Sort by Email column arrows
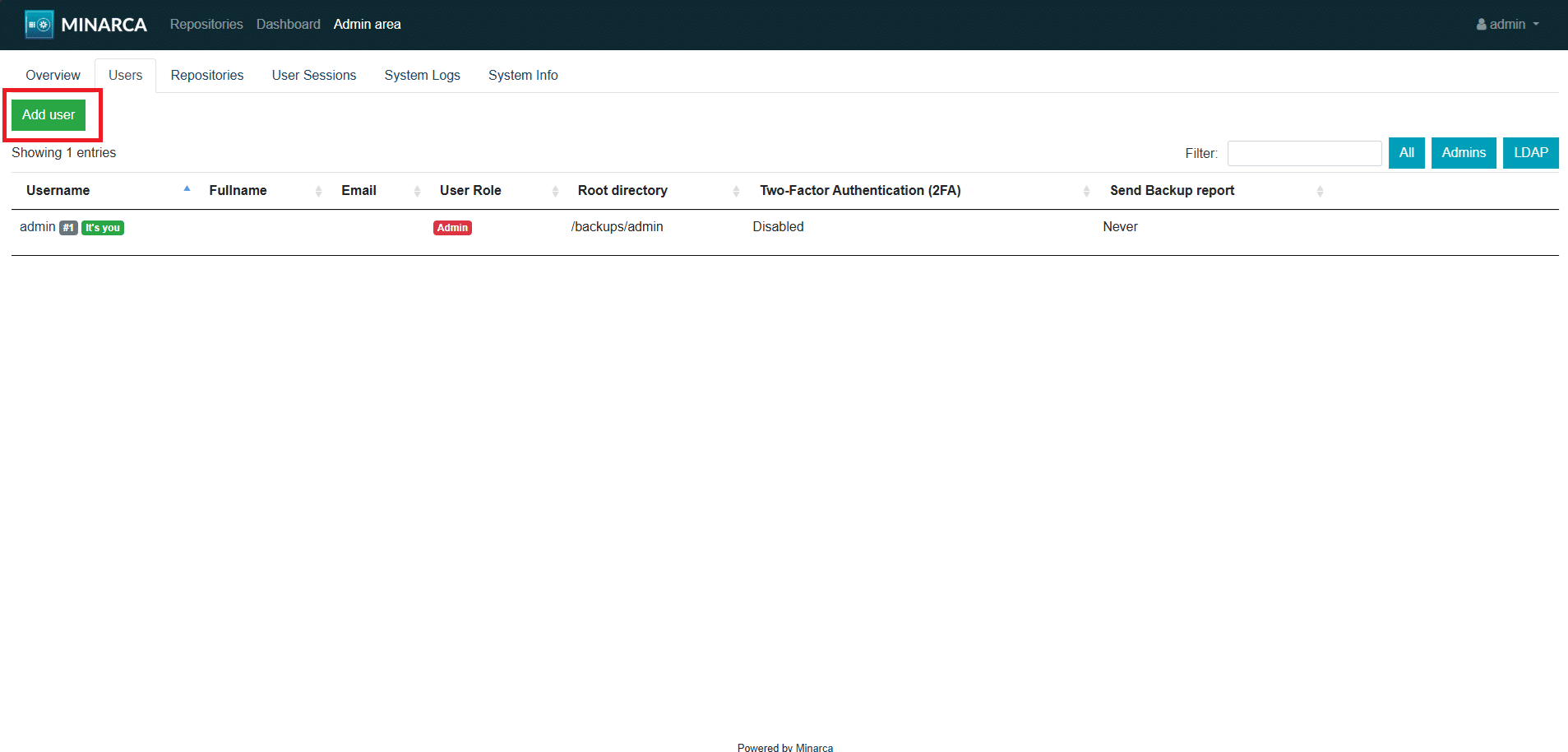Image resolution: width=1568 pixels, height=752 pixels. point(418,191)
